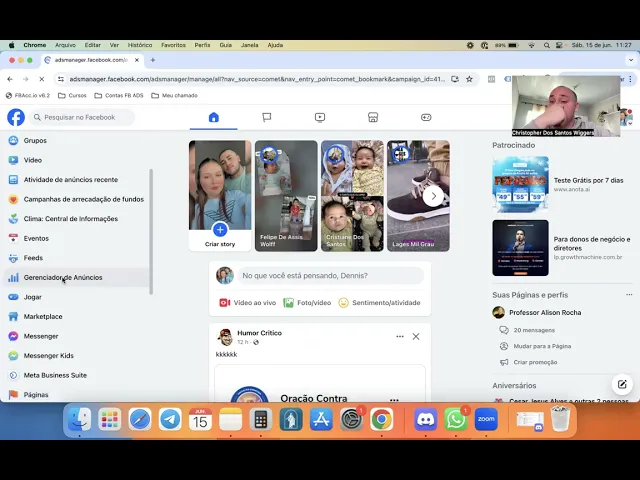
Task: Open the Video tab icon in top navigation
Action: 320,118
